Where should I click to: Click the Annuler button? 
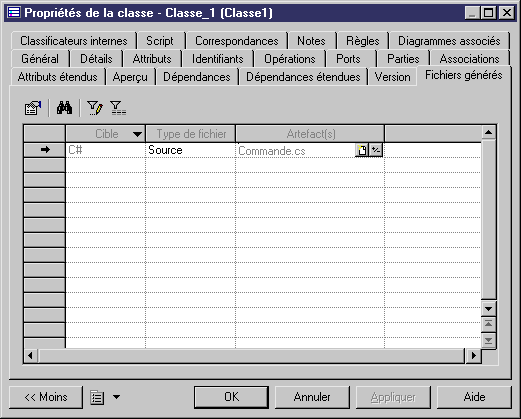tap(312, 397)
